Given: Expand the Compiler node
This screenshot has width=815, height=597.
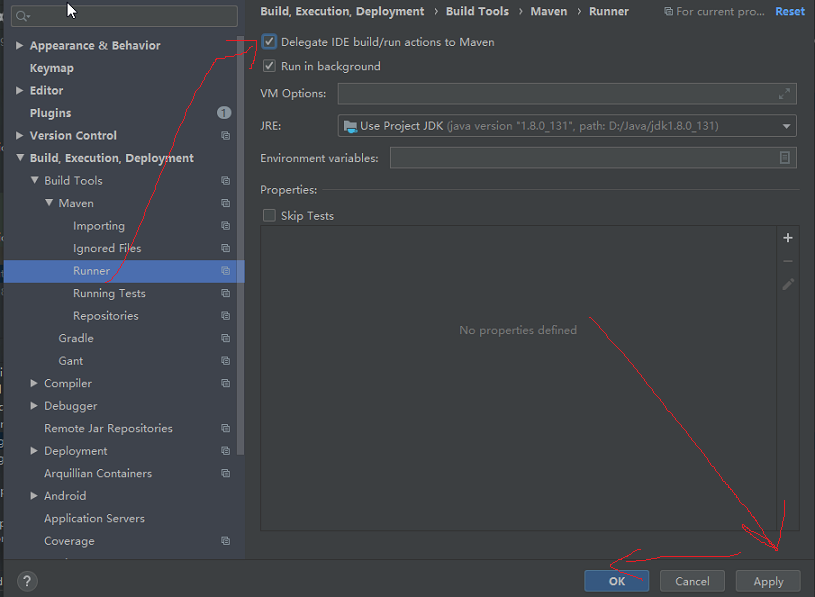Looking at the screenshot, I should 34,383.
